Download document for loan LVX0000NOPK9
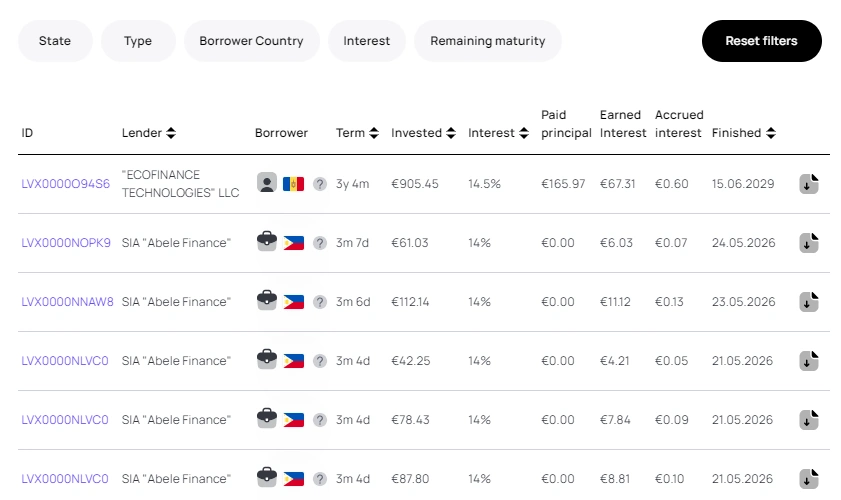The height and width of the screenshot is (500, 841). pyautogui.click(x=809, y=243)
